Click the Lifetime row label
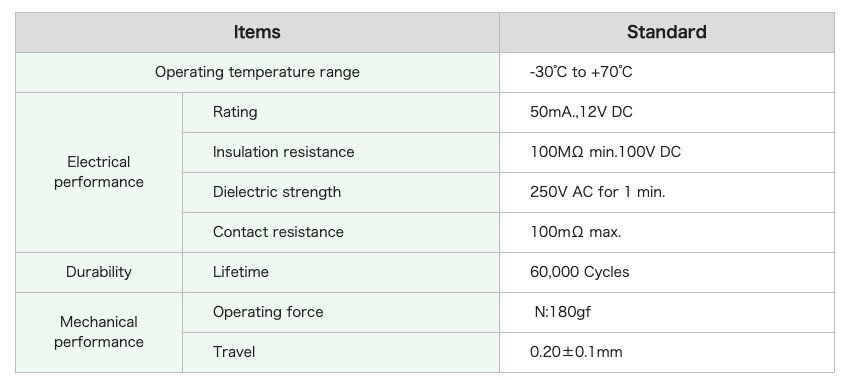850x380 pixels. (241, 272)
